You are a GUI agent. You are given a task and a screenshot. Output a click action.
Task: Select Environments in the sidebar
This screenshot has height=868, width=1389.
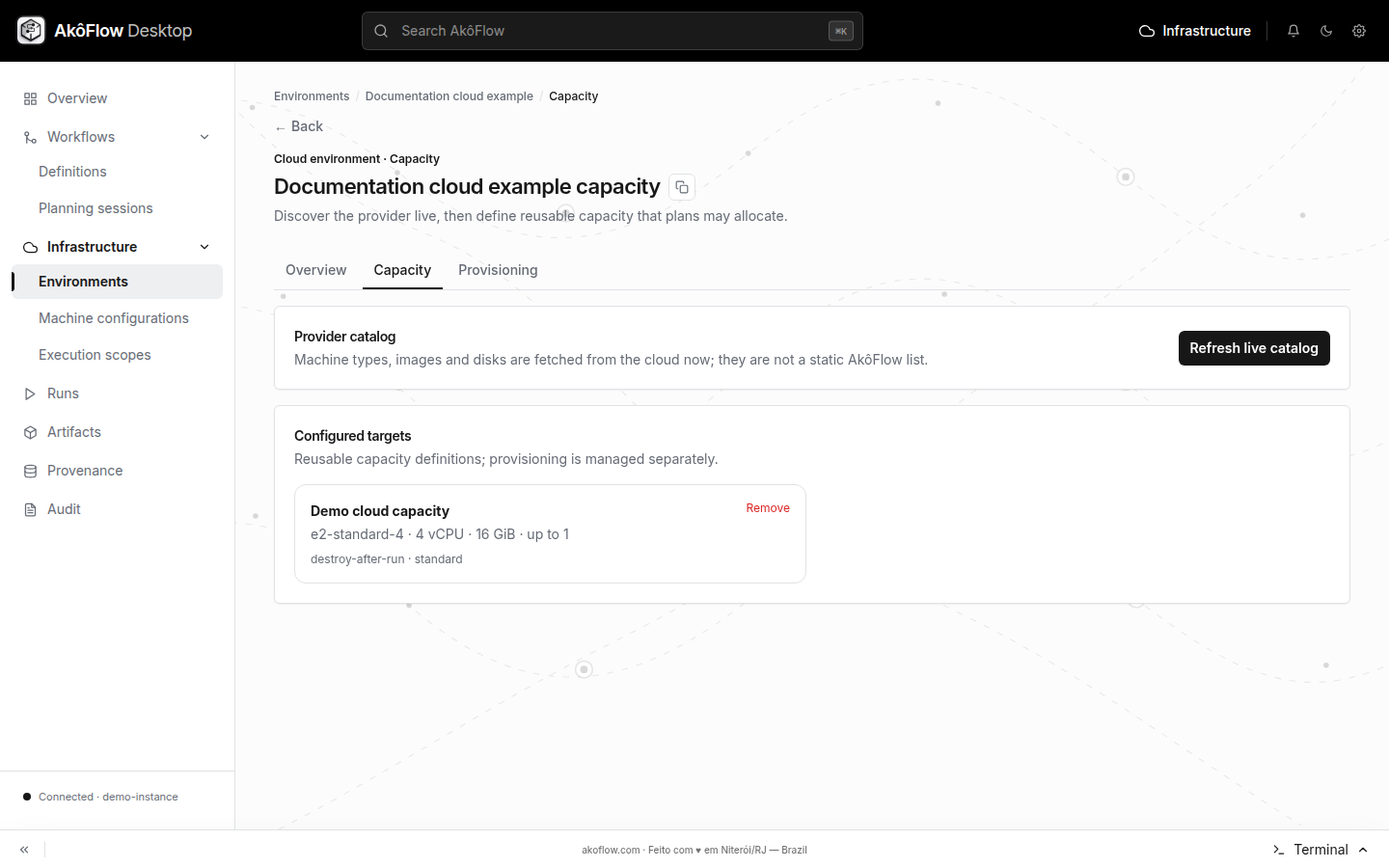click(118, 282)
